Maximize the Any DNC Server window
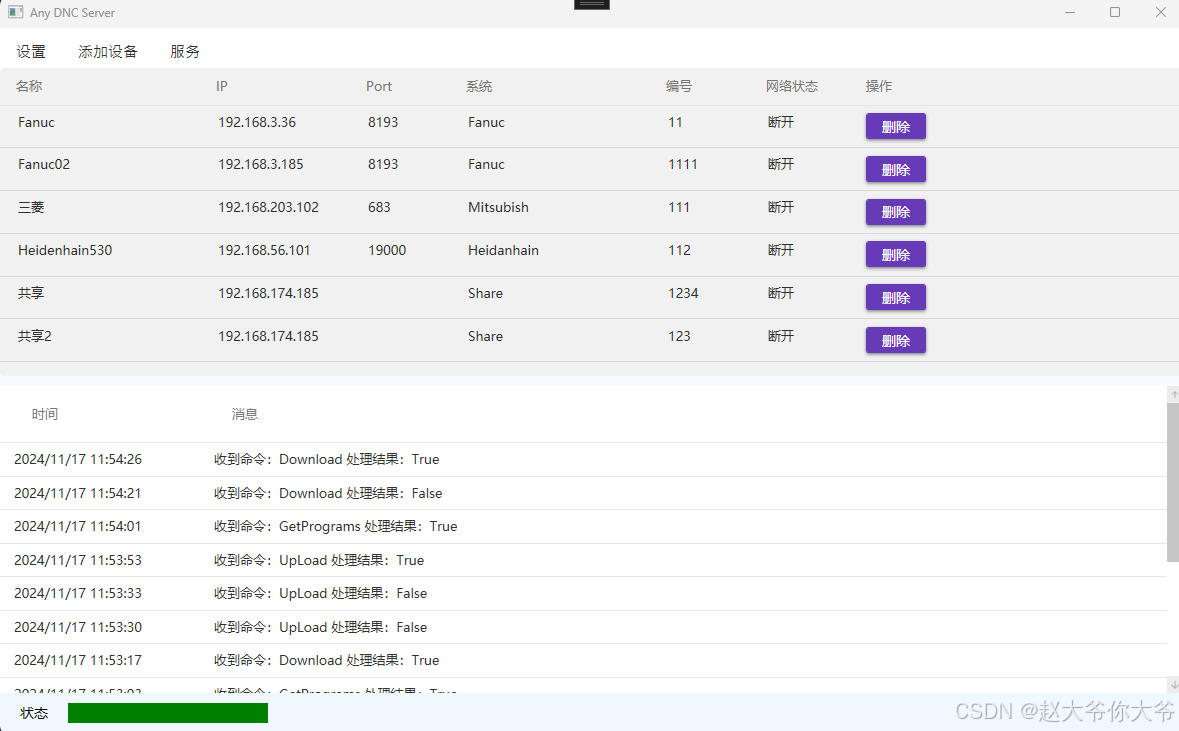The width and height of the screenshot is (1179, 731). 1115,12
